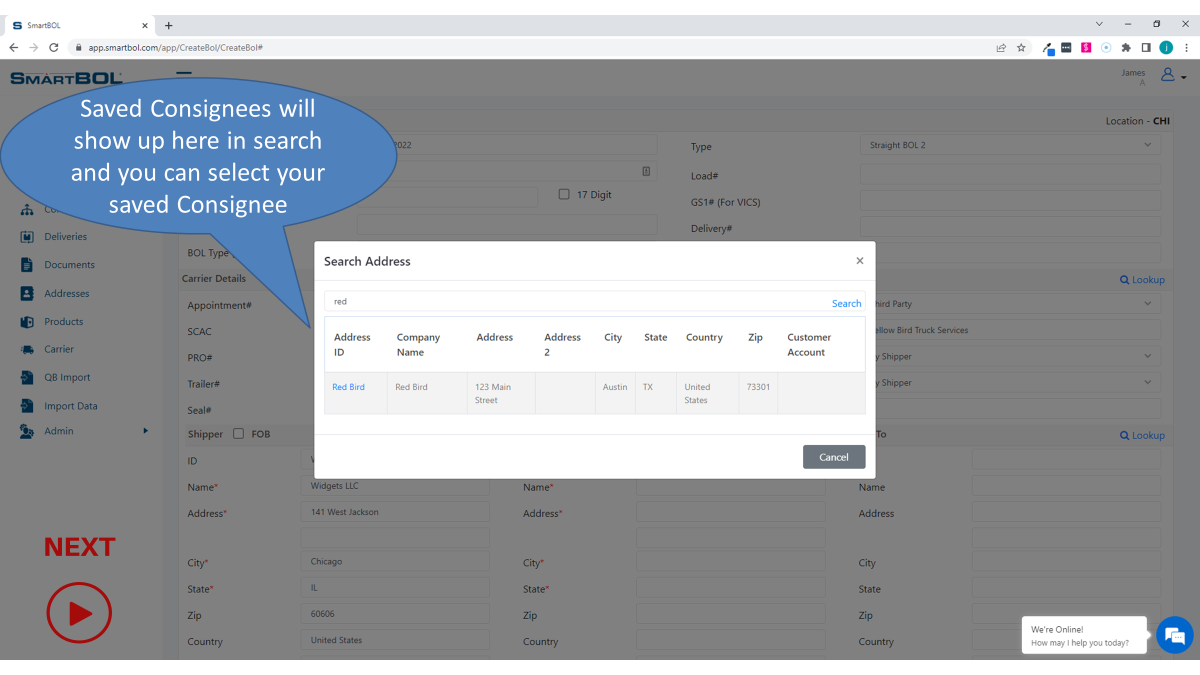This screenshot has height=675, width=1200.
Task: Open the Extensions puzzle icon
Action: (1126, 47)
